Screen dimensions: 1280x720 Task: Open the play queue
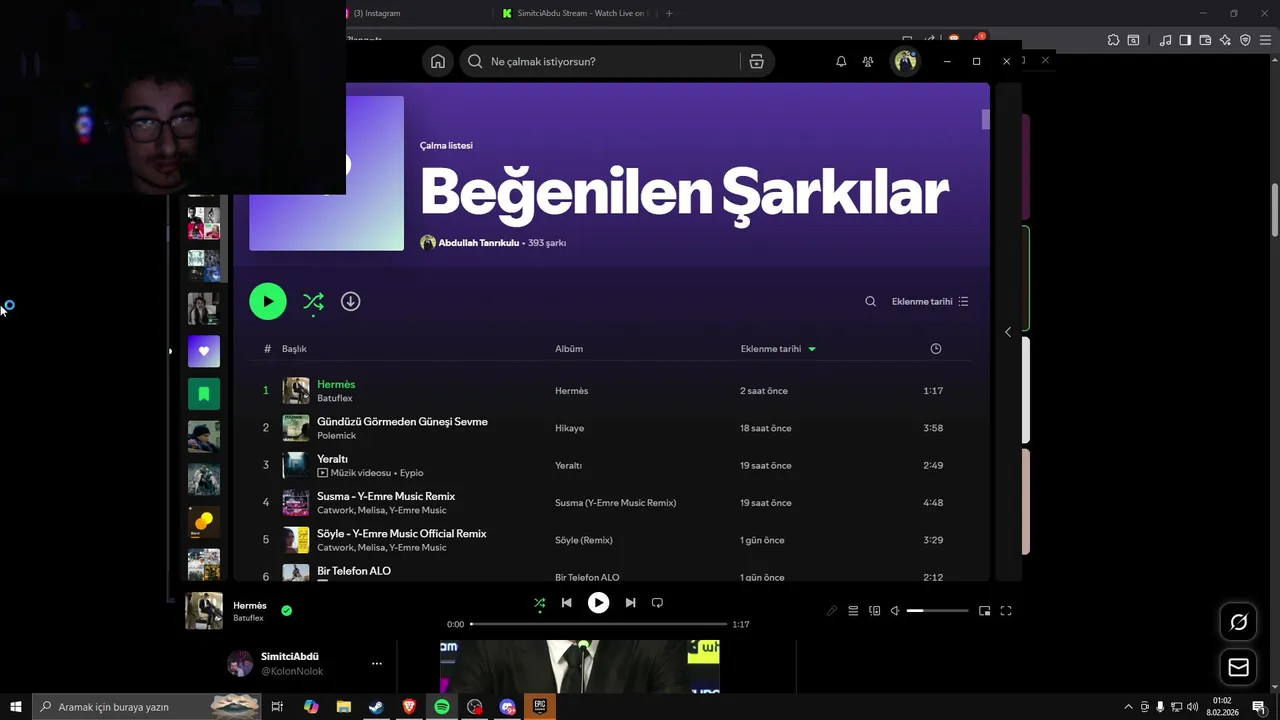pyautogui.click(x=853, y=611)
